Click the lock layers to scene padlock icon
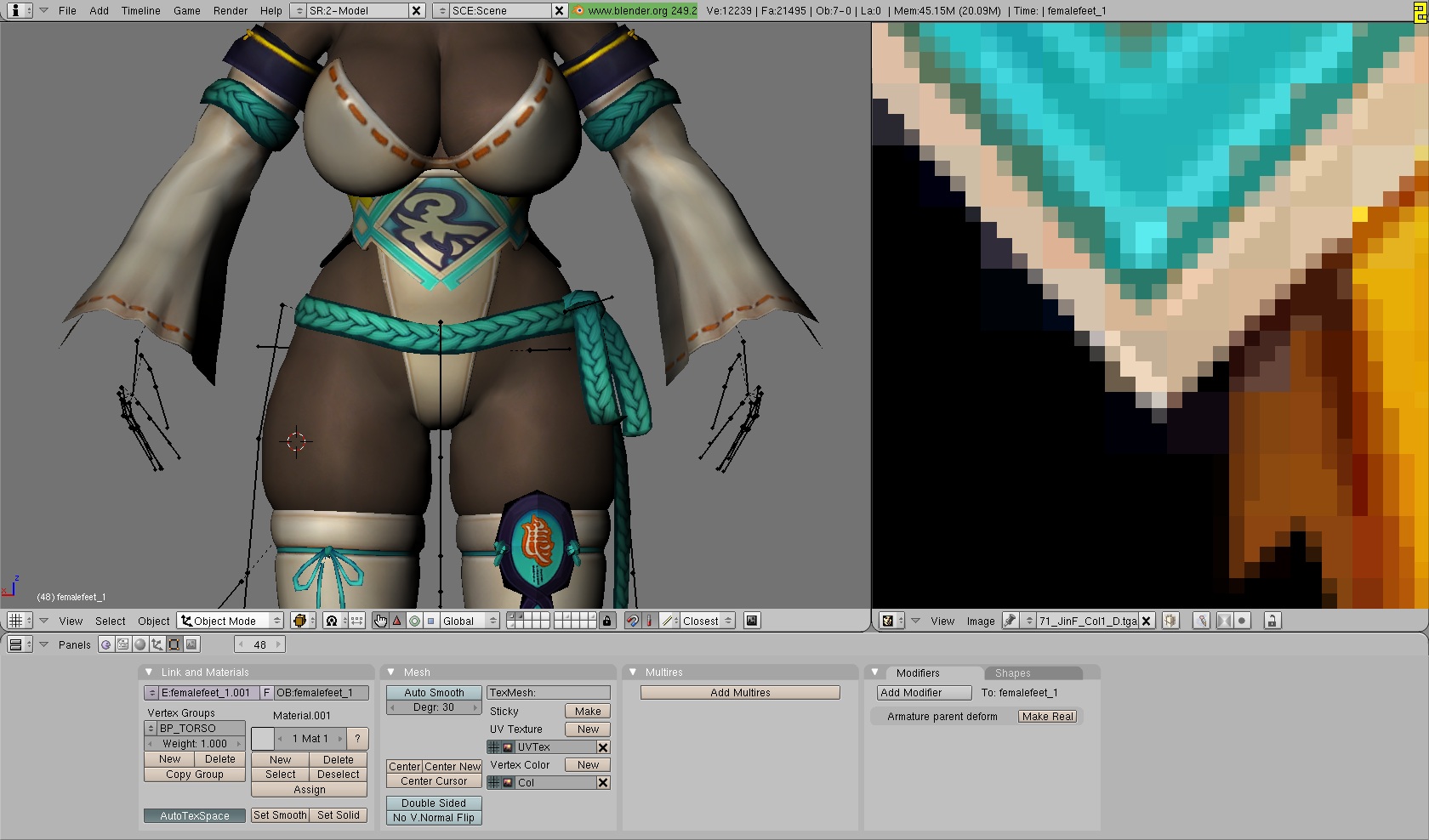1429x840 pixels. coord(606,621)
